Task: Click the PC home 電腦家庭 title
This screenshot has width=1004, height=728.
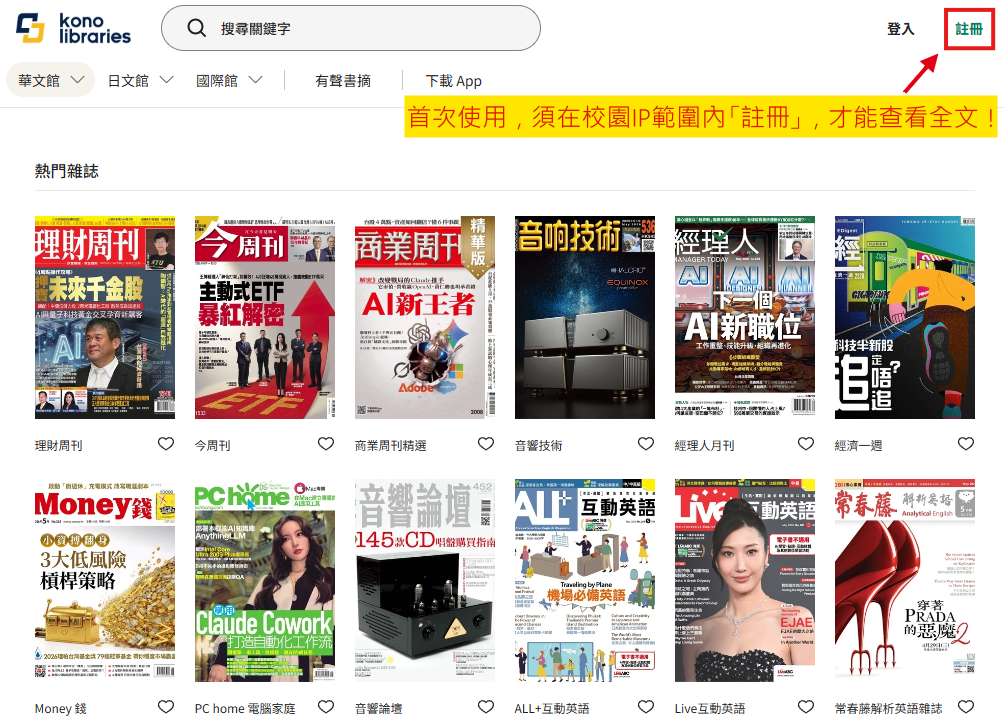Action: tap(245, 709)
